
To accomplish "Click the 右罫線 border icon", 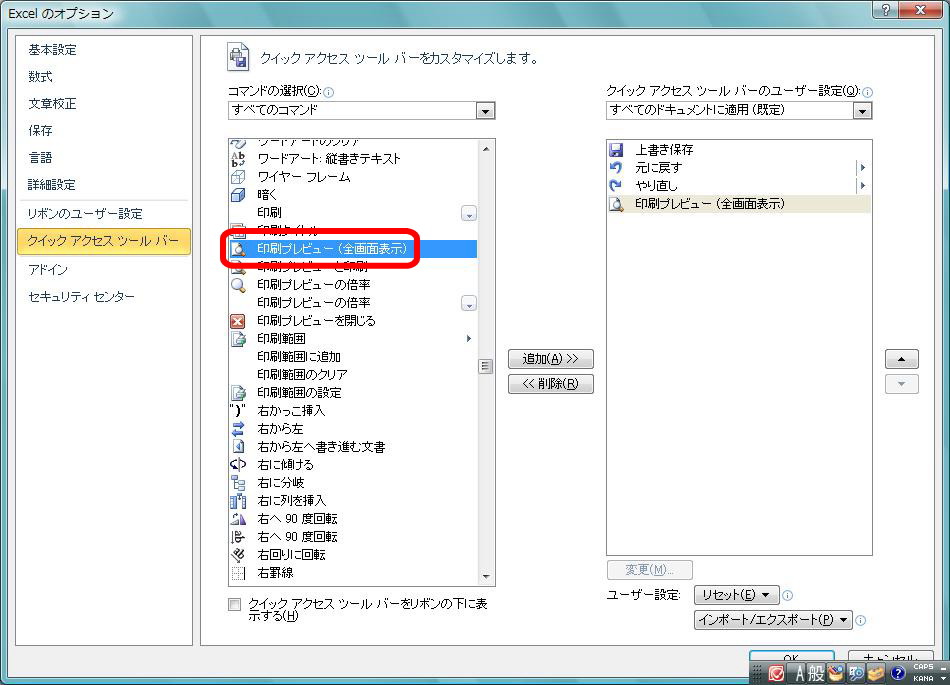I will coord(238,573).
